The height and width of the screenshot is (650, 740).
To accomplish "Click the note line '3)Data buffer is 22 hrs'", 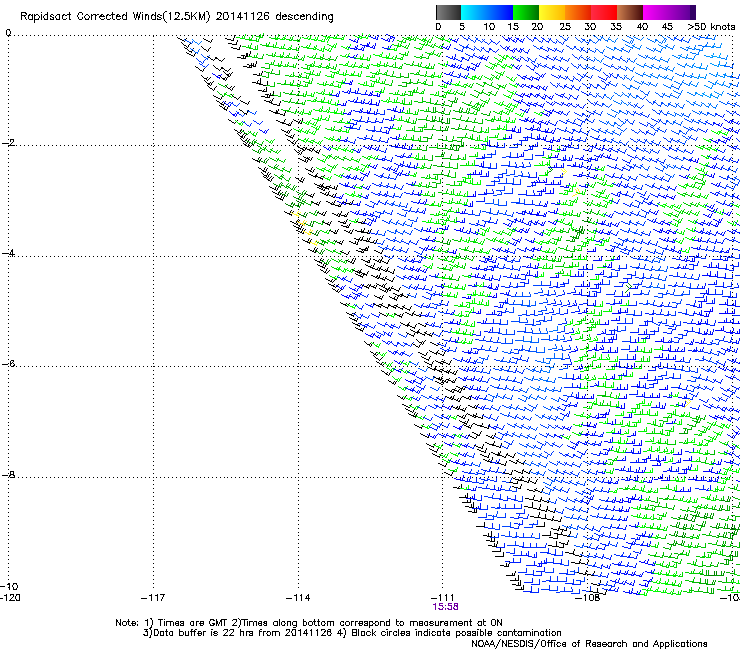I will click(x=352, y=633).
